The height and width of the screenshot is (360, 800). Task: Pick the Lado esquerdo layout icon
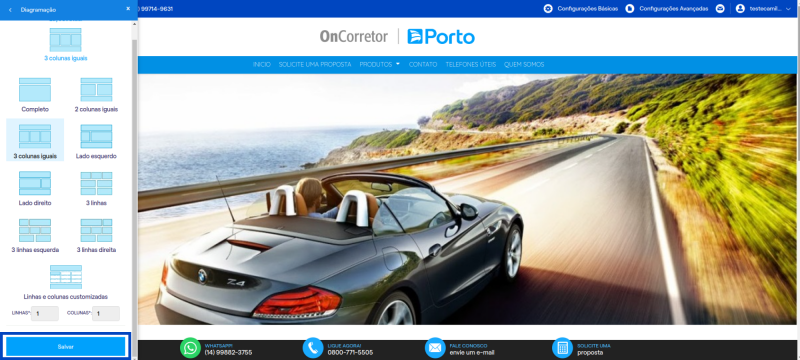coord(96,136)
